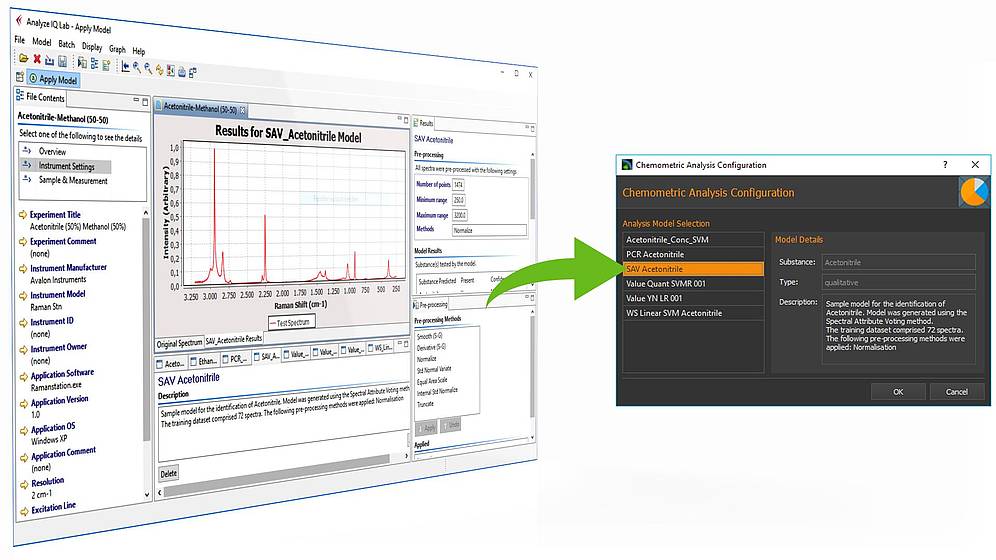Click the open folder toolbar icon
Viewport: 996px width, 560px height.
pos(22,60)
